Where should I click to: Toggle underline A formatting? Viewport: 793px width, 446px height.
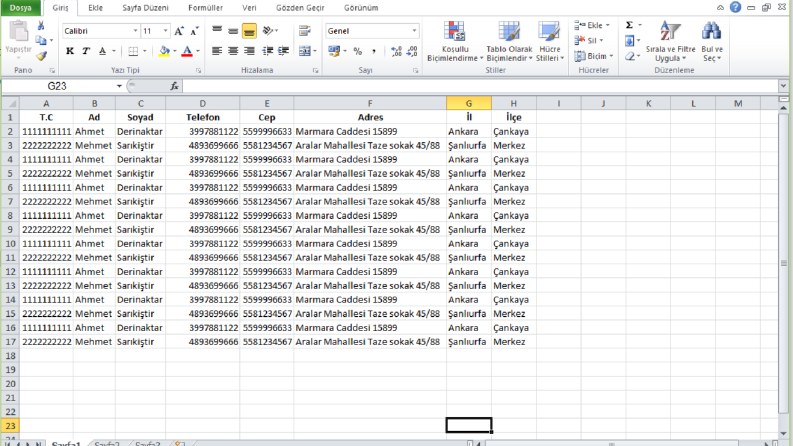(x=103, y=51)
